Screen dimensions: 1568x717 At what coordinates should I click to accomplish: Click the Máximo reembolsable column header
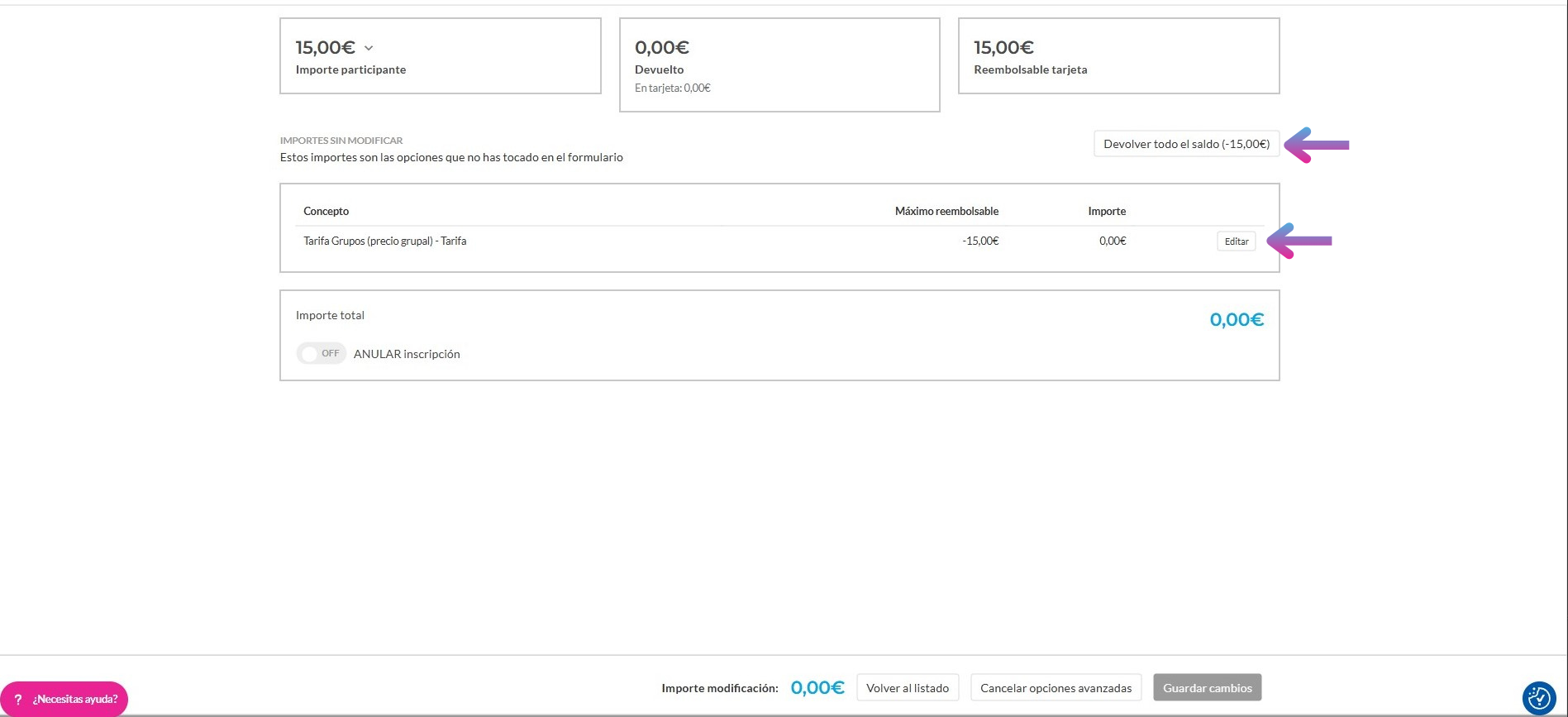pyautogui.click(x=946, y=211)
